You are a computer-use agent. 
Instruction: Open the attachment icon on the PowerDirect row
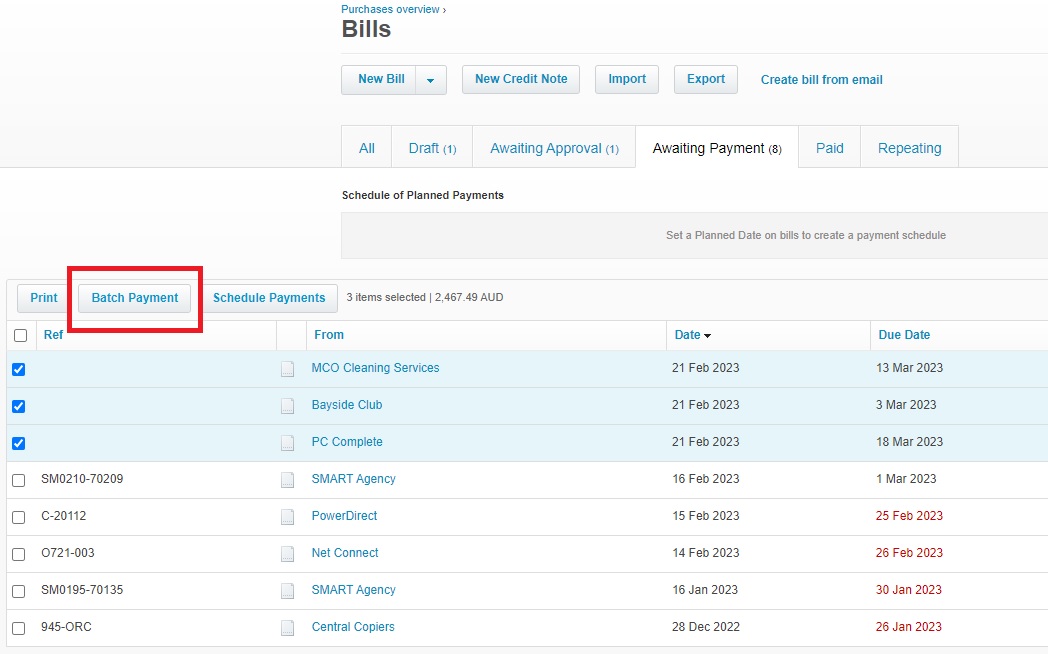(x=288, y=516)
